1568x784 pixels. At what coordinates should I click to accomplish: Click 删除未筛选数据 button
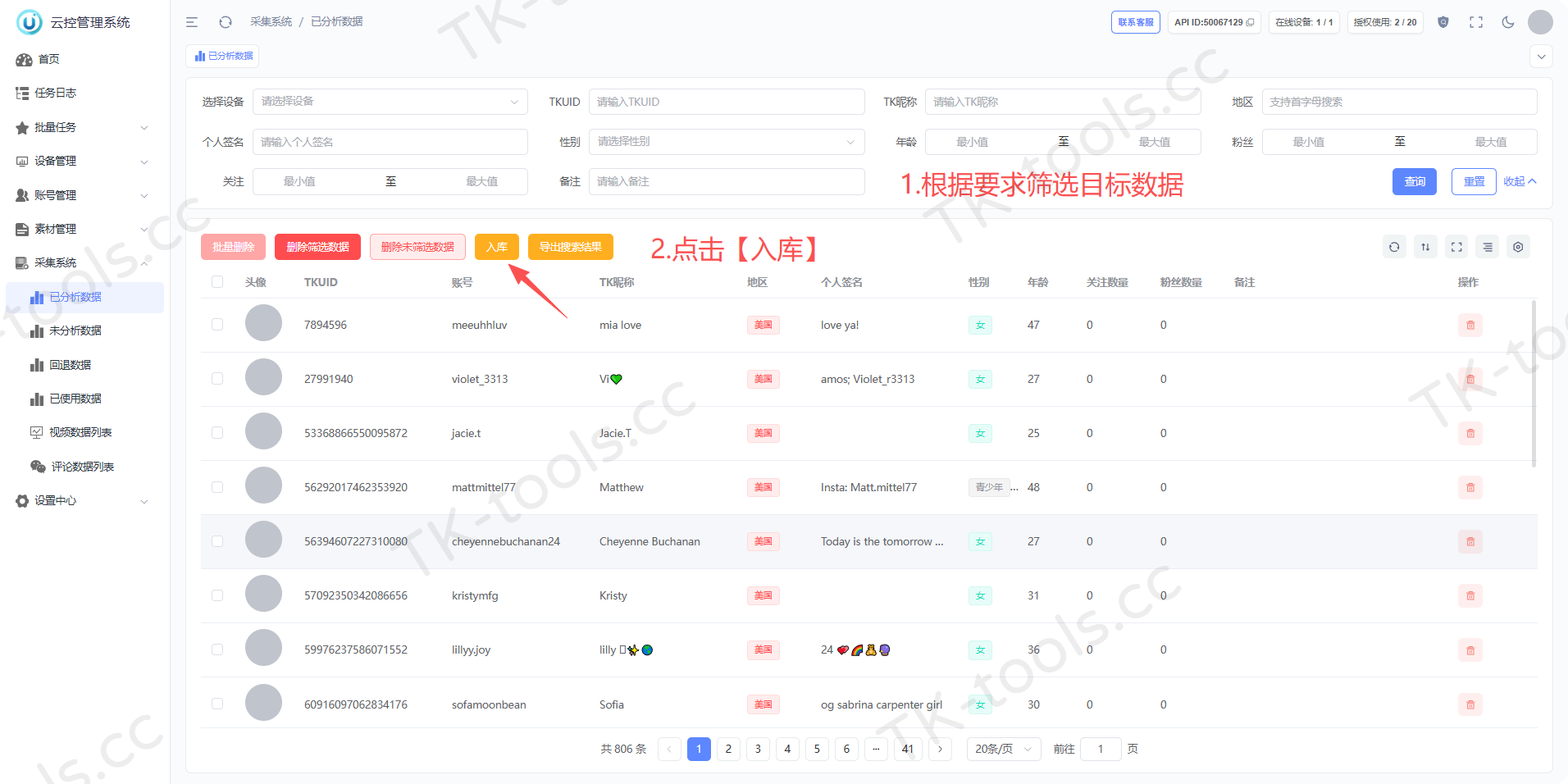[x=417, y=247]
